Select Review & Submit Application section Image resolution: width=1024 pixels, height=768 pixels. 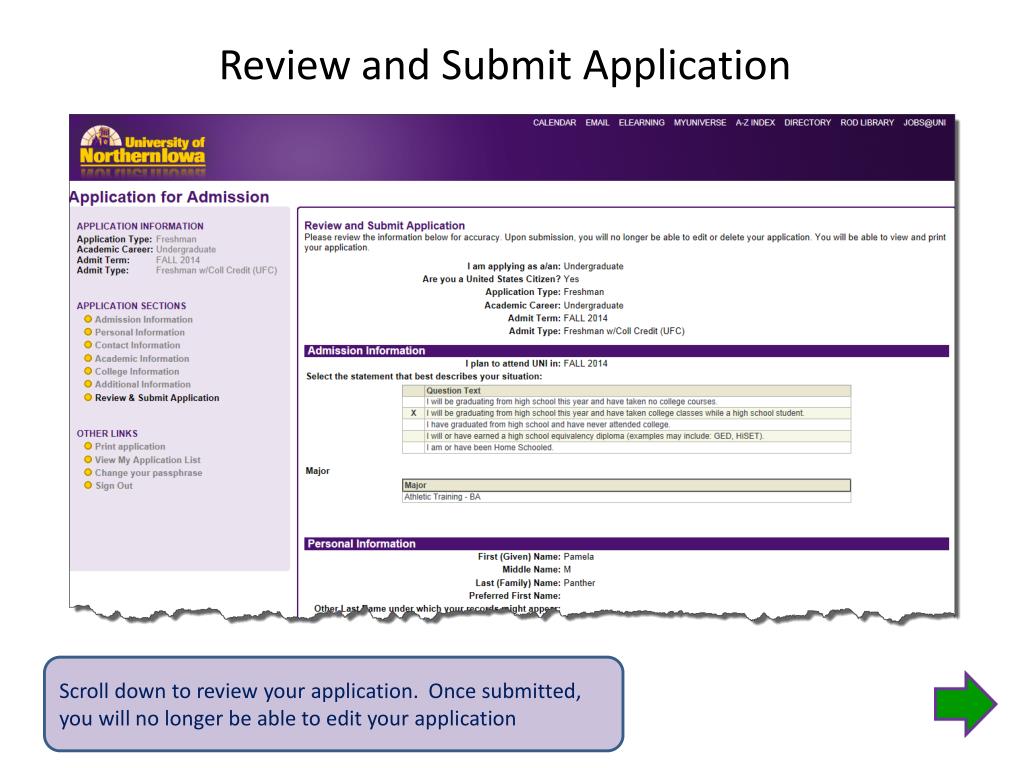pos(157,398)
